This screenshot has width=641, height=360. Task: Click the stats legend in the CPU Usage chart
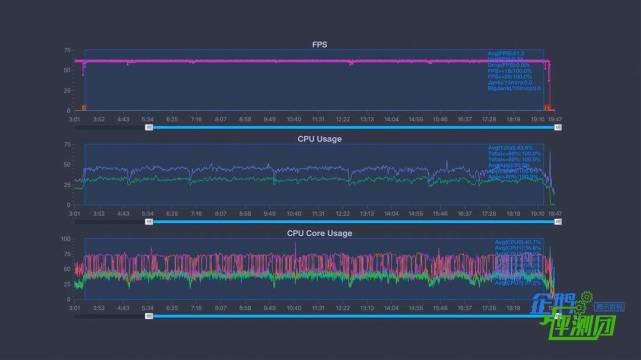pos(515,163)
